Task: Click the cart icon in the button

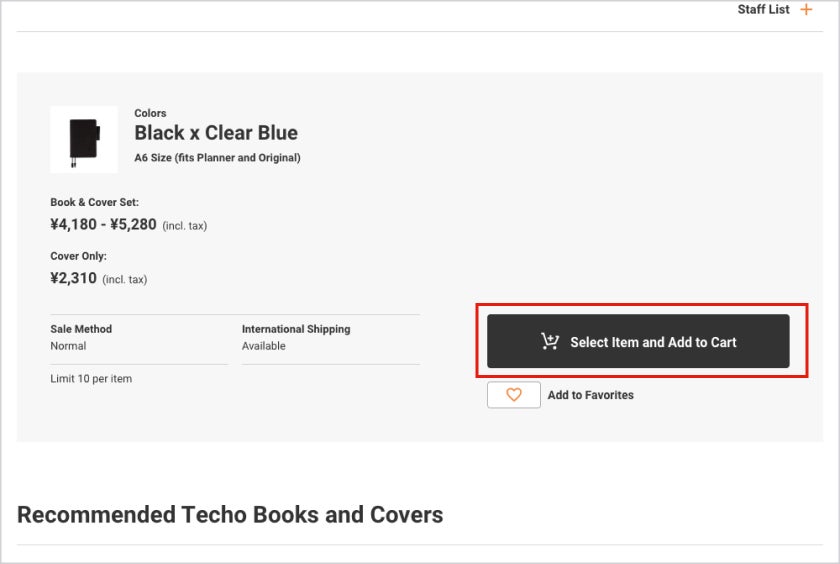Action: pos(550,342)
